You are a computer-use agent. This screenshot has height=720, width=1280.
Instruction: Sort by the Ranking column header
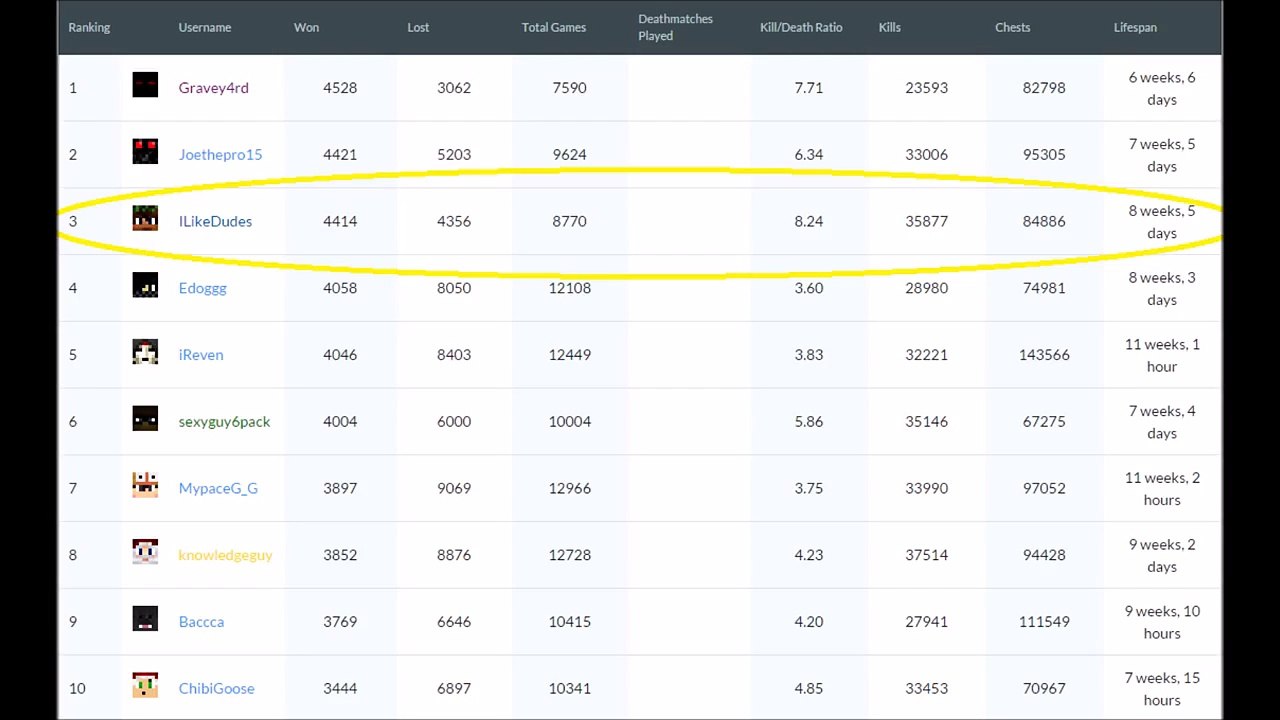click(89, 28)
